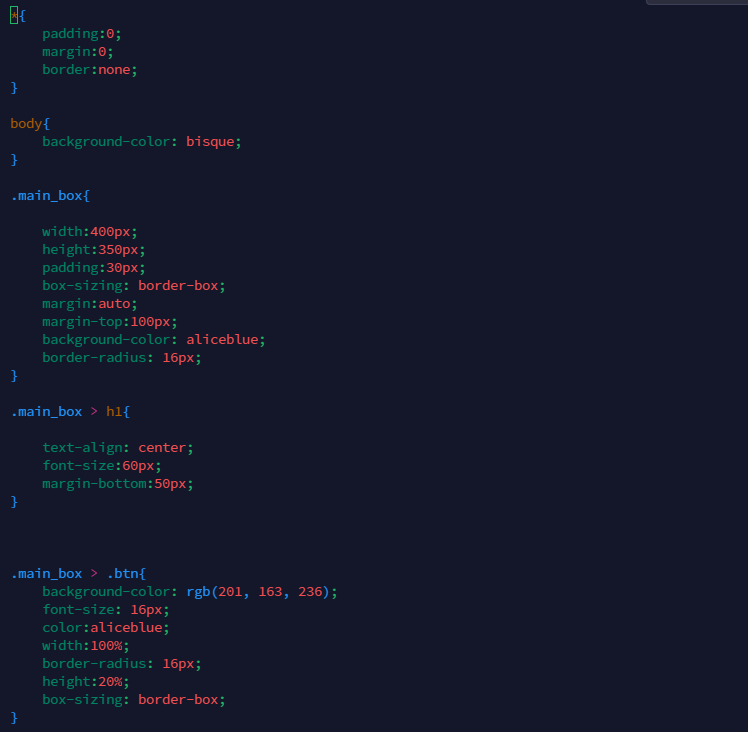Click 'box-sizing: border-box;' in the .main_box rule
Image resolution: width=748 pixels, height=732 pixels.
click(x=134, y=285)
